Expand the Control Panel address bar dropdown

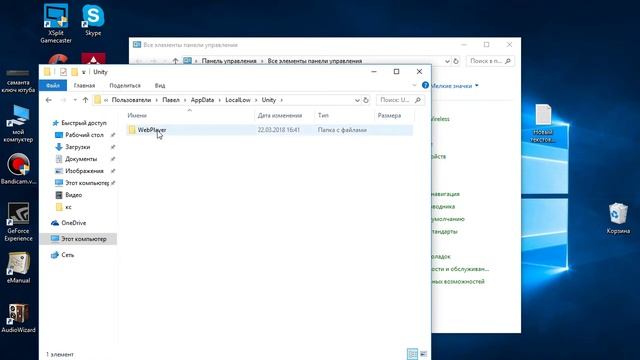(x=447, y=61)
